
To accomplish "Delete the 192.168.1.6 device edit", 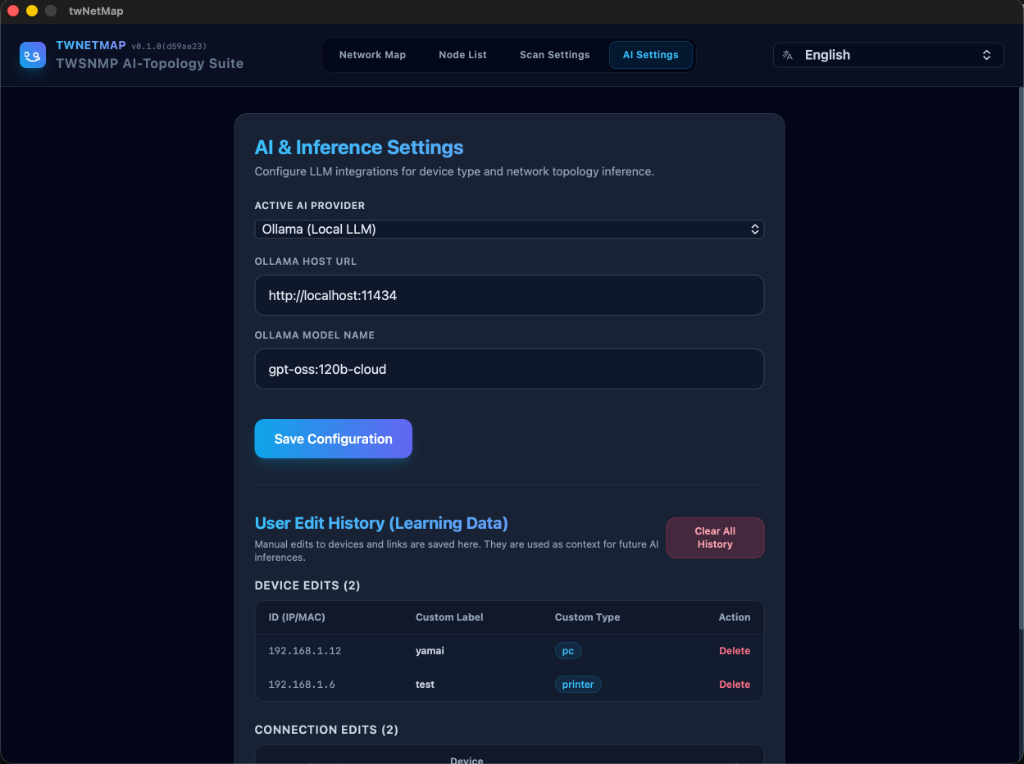I will click(x=734, y=684).
